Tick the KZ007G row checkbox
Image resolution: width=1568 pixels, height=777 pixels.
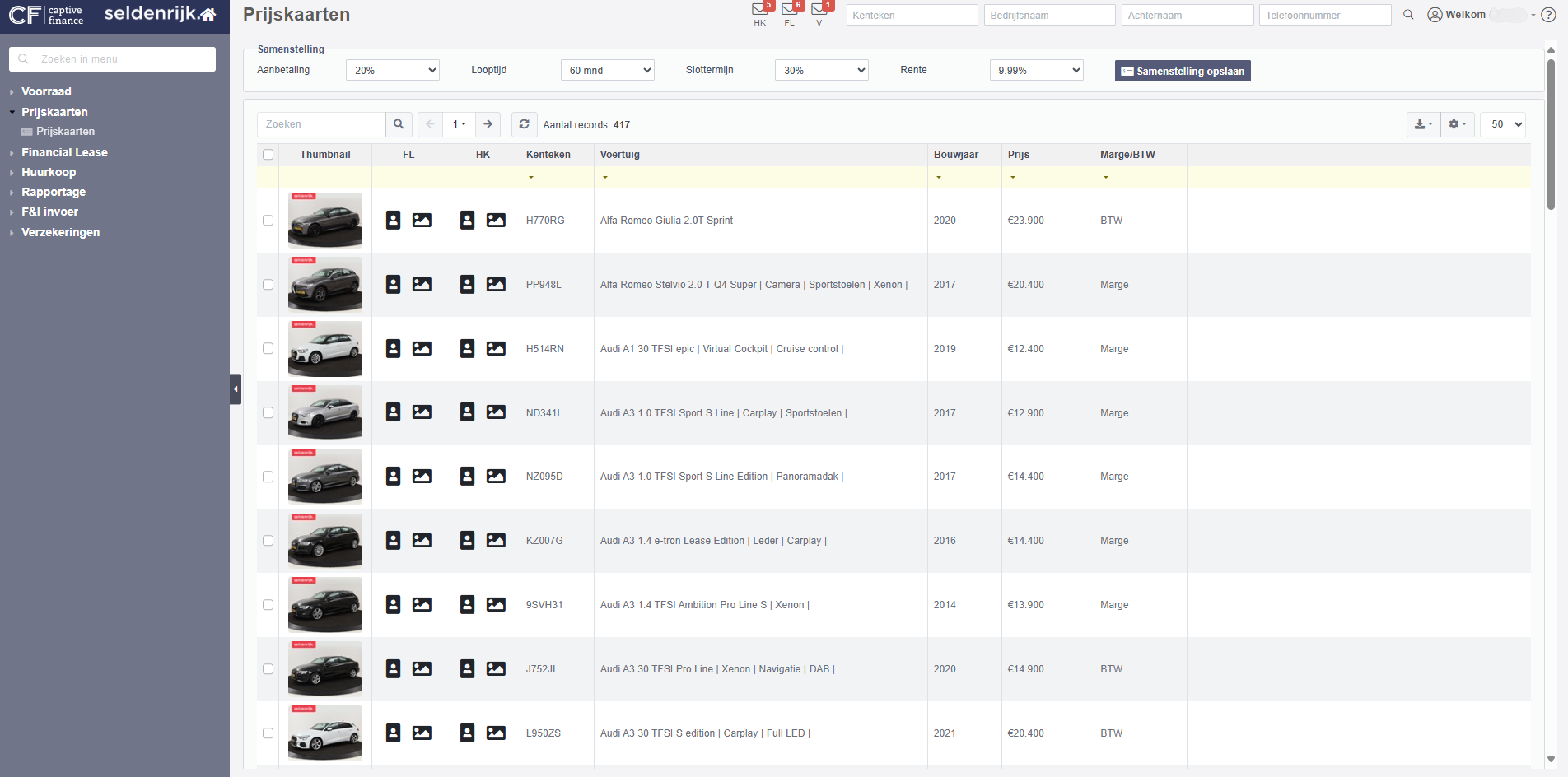pyautogui.click(x=268, y=540)
